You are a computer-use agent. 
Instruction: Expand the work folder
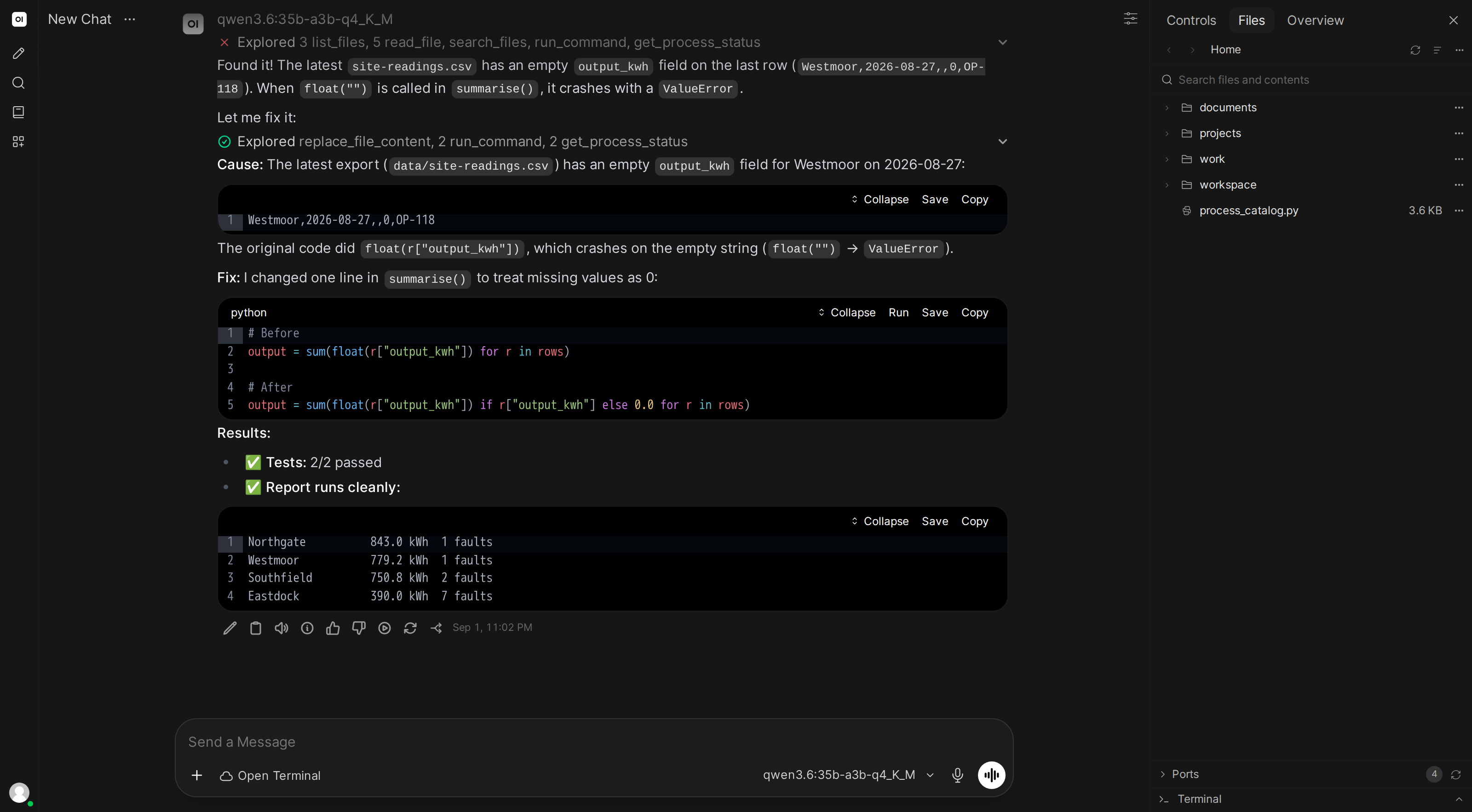coord(1166,159)
